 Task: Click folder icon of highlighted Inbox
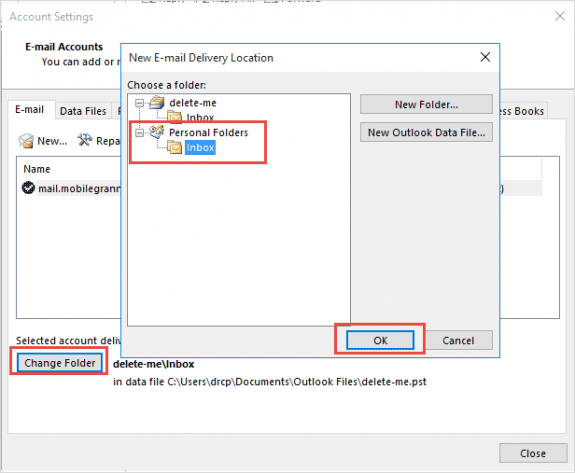coord(175,147)
